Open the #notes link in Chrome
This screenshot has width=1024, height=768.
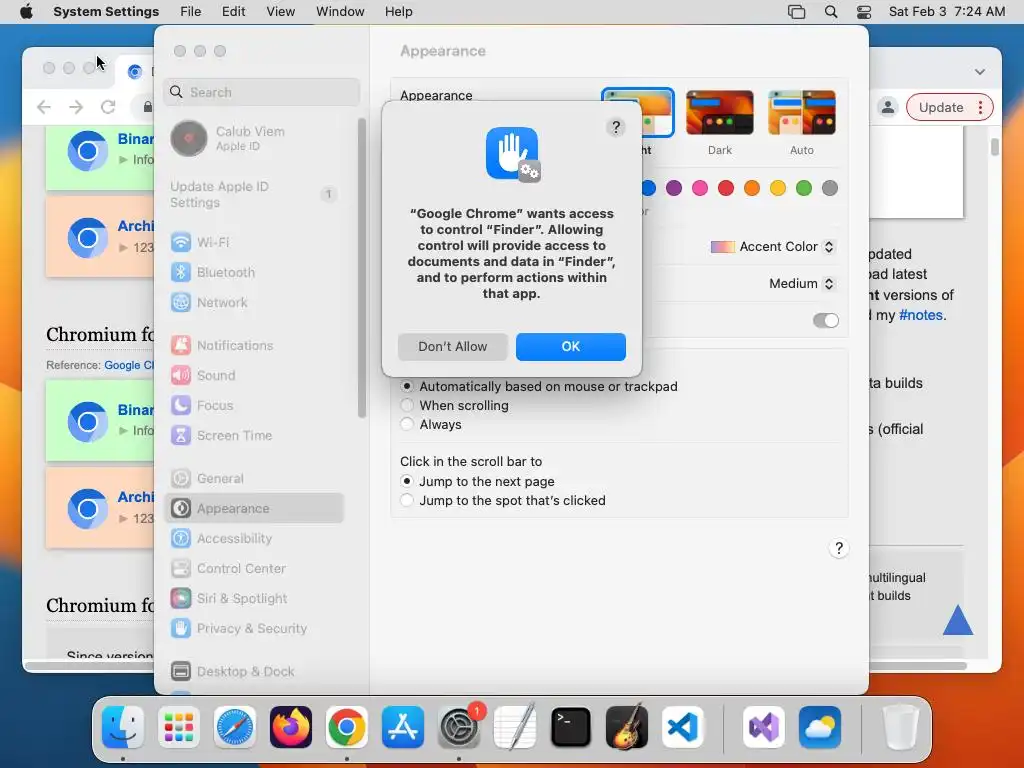point(921,315)
